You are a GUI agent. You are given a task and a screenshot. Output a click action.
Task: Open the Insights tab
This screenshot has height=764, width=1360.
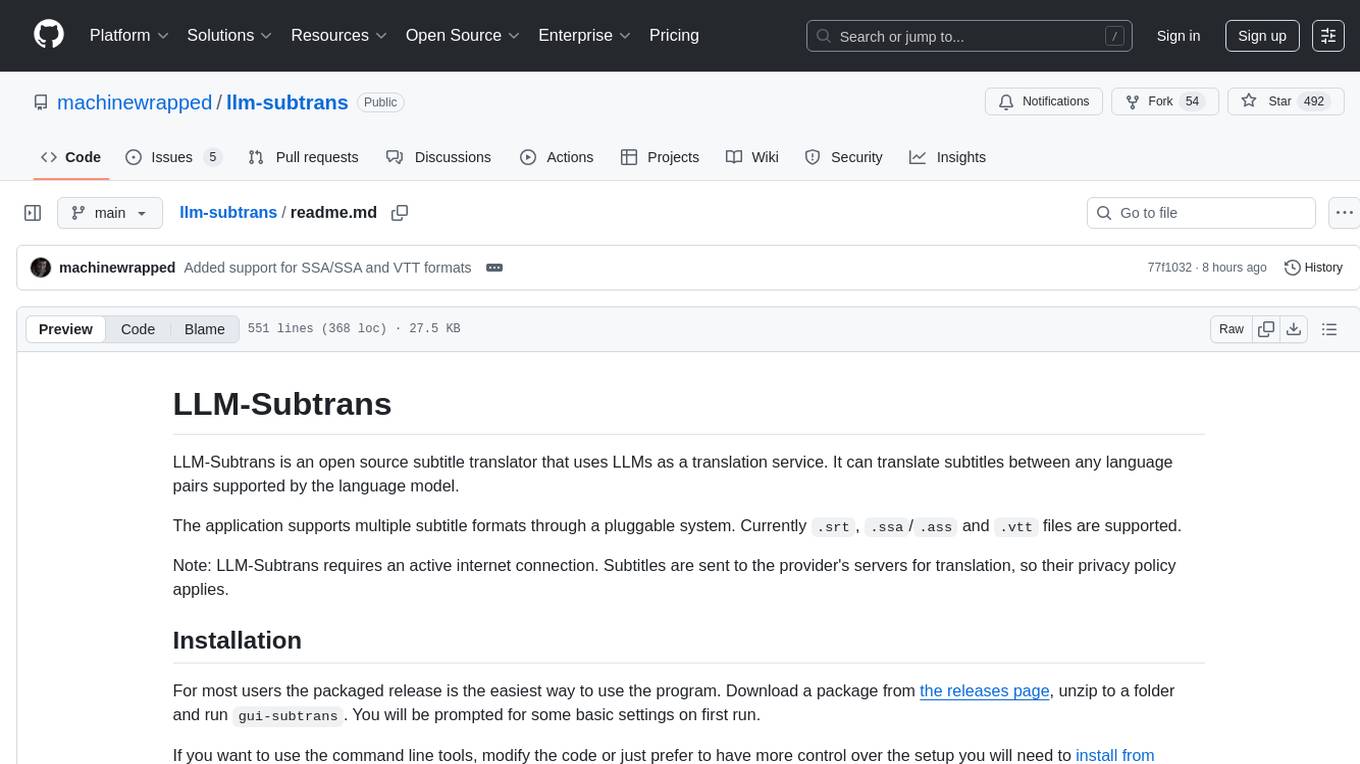click(948, 157)
